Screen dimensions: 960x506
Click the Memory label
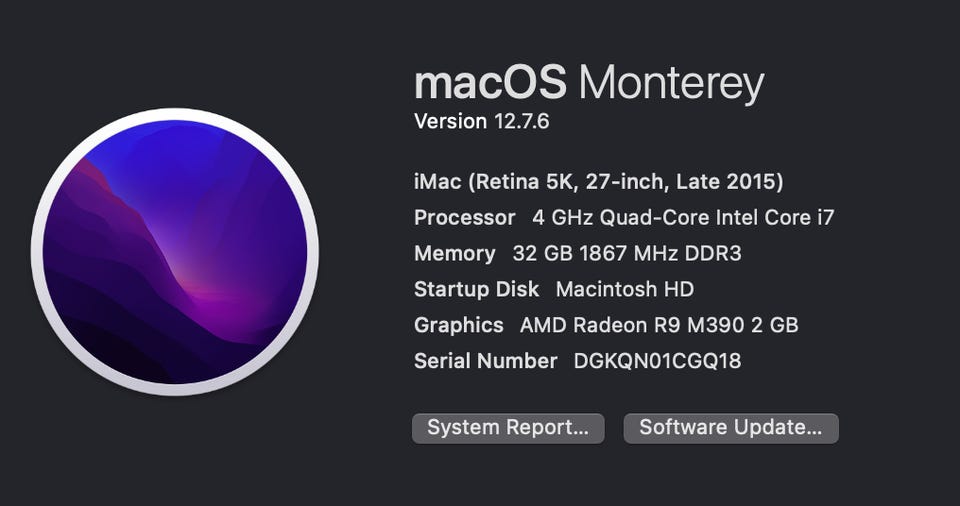click(454, 254)
